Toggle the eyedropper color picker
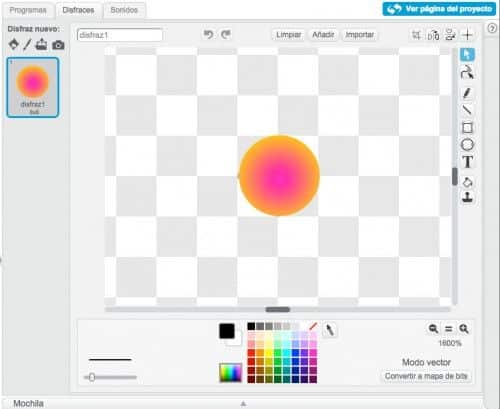The width and height of the screenshot is (500, 409). coord(329,330)
